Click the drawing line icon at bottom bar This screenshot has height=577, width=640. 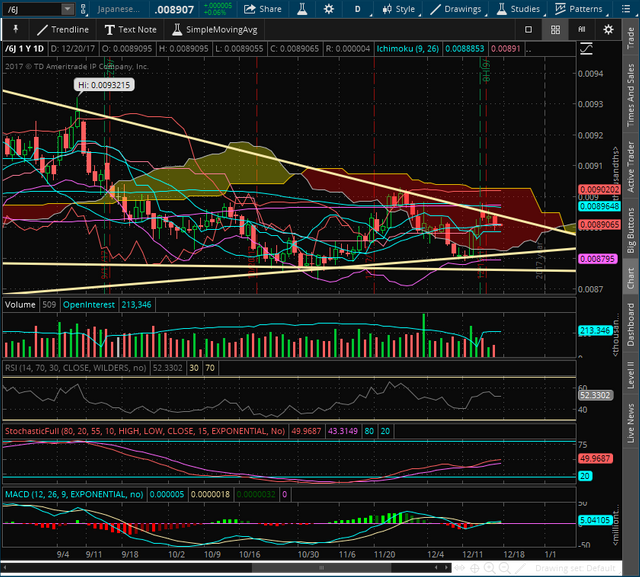[520, 568]
